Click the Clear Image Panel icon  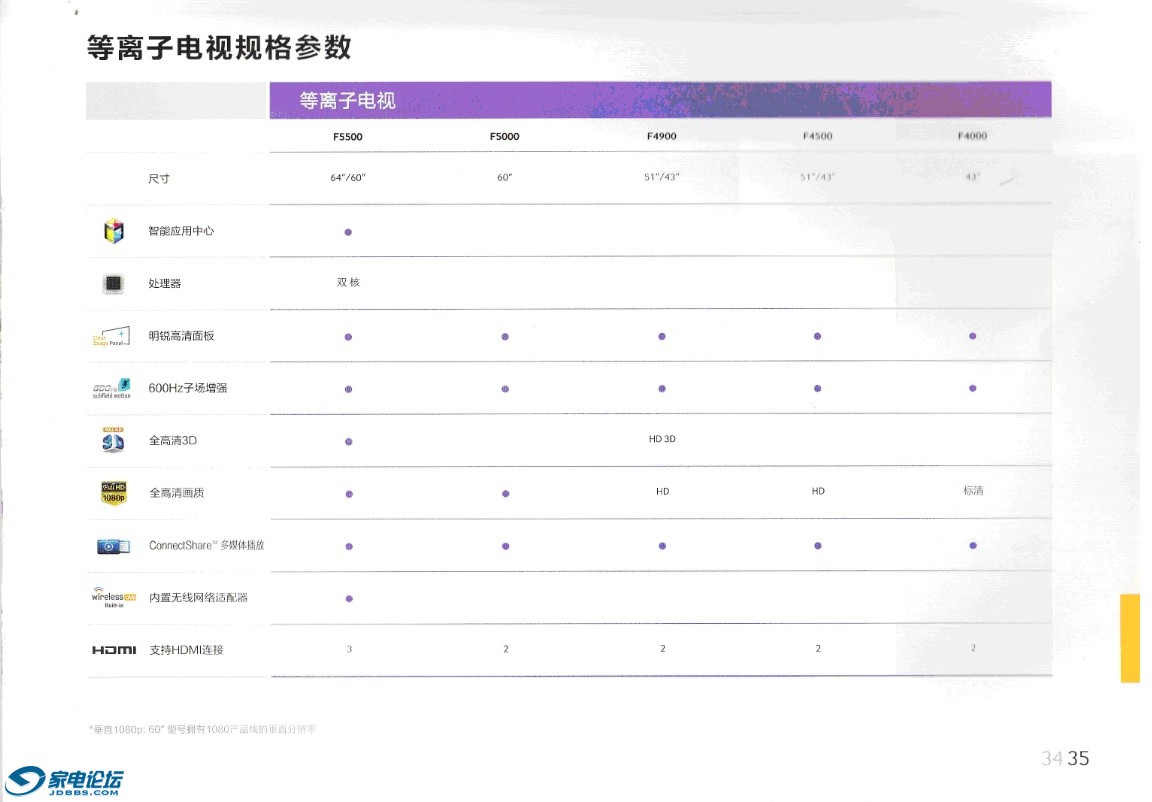click(x=113, y=336)
